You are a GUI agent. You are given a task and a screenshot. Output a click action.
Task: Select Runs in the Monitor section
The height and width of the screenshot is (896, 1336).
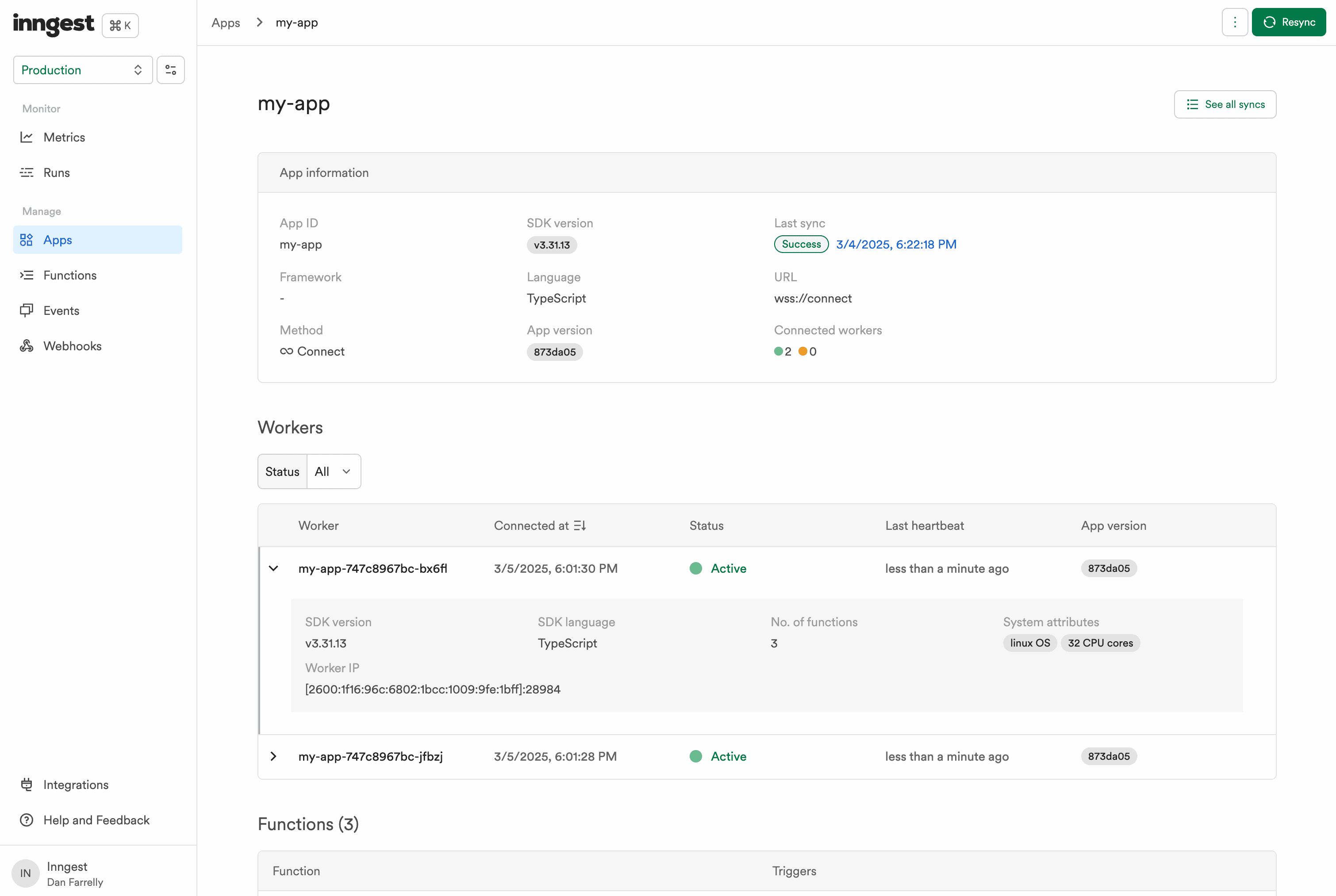pyautogui.click(x=56, y=172)
